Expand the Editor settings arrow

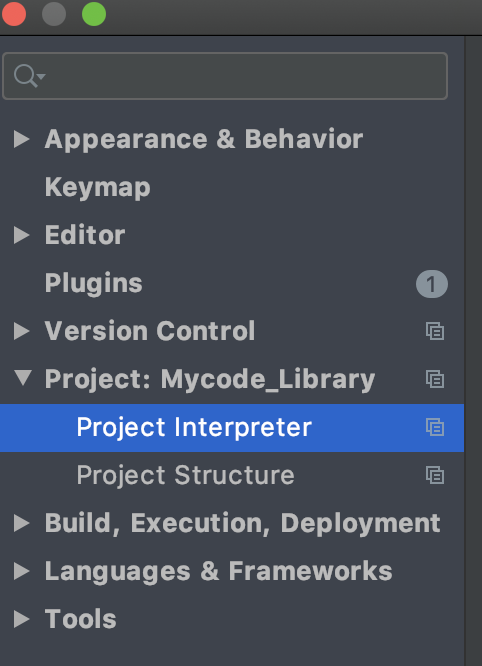[x=21, y=235]
